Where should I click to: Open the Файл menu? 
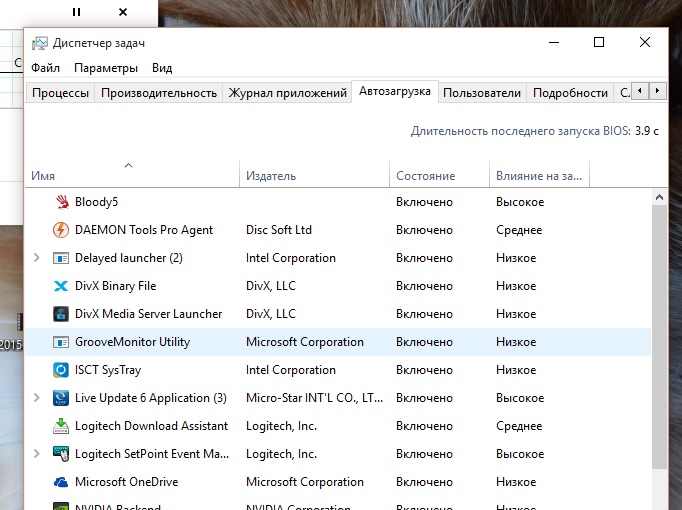(45, 68)
